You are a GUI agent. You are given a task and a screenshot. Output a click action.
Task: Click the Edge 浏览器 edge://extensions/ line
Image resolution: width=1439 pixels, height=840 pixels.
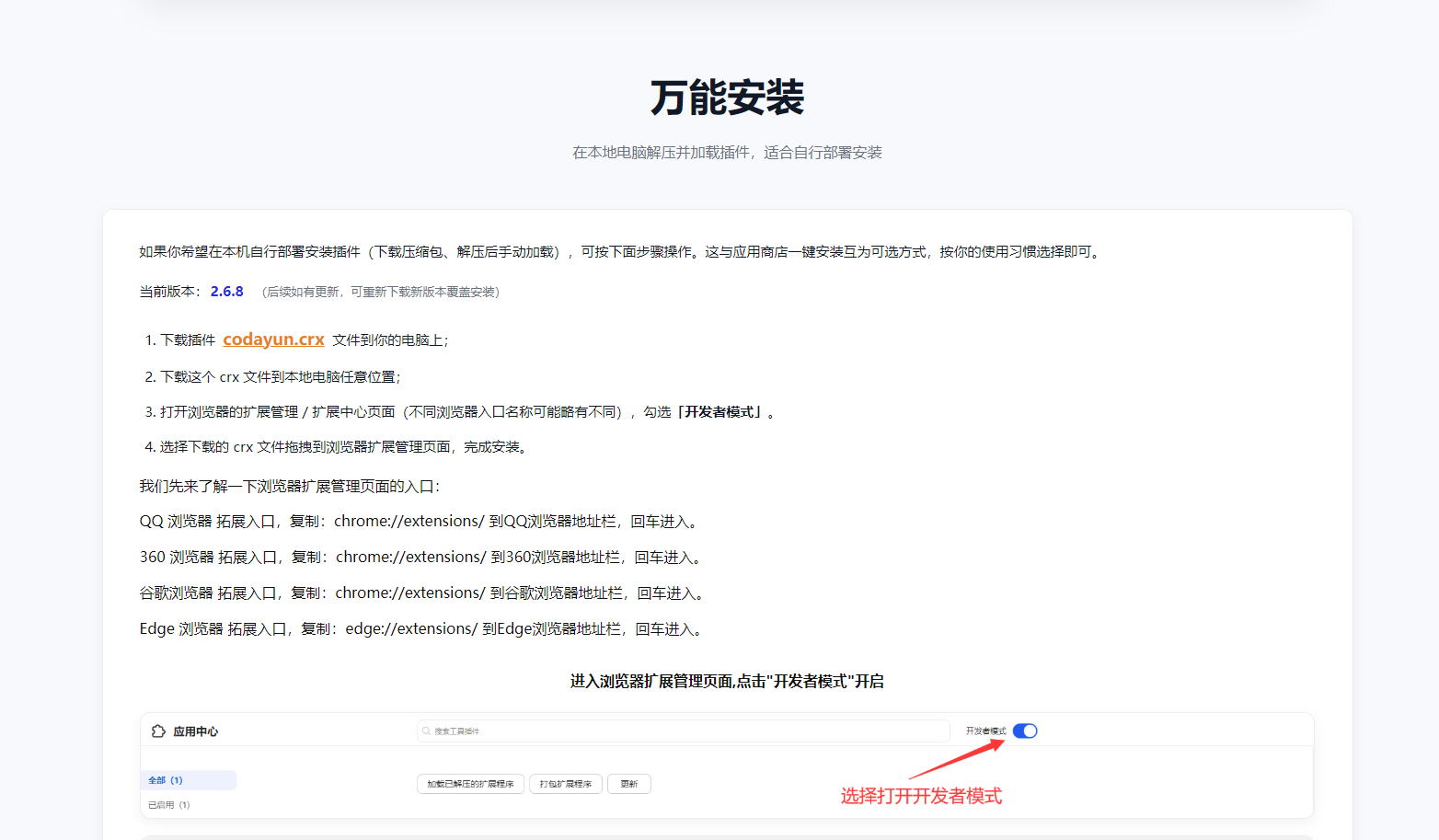(x=422, y=629)
